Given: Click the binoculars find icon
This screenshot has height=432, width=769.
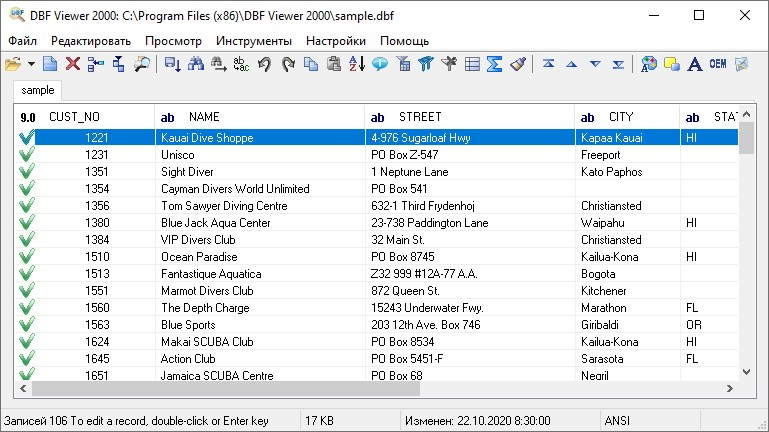Looking at the screenshot, I should coord(196,64).
